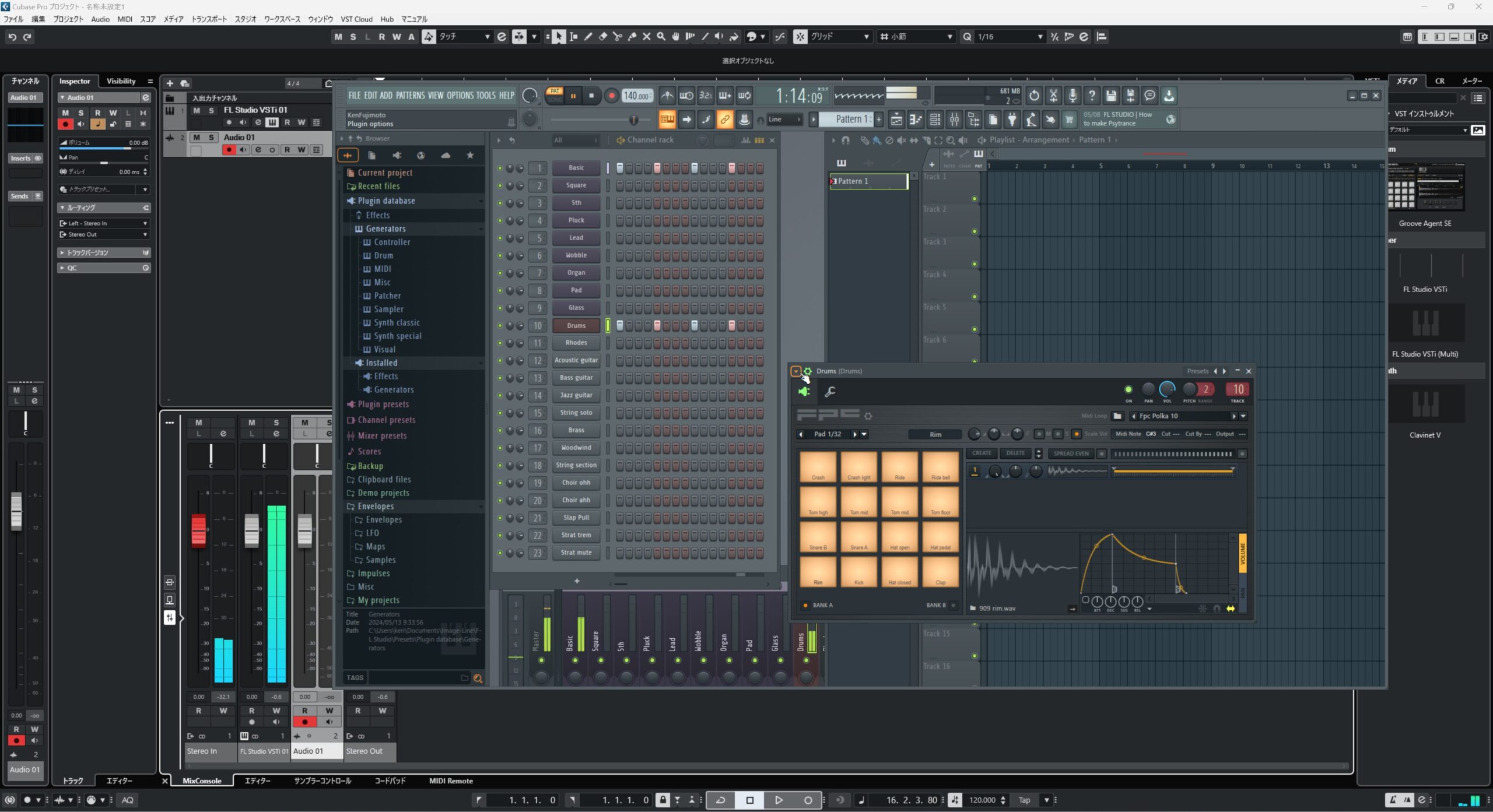Open the Left - Stereo In input dropdown
Screen dimensions: 1493x812
[104, 223]
